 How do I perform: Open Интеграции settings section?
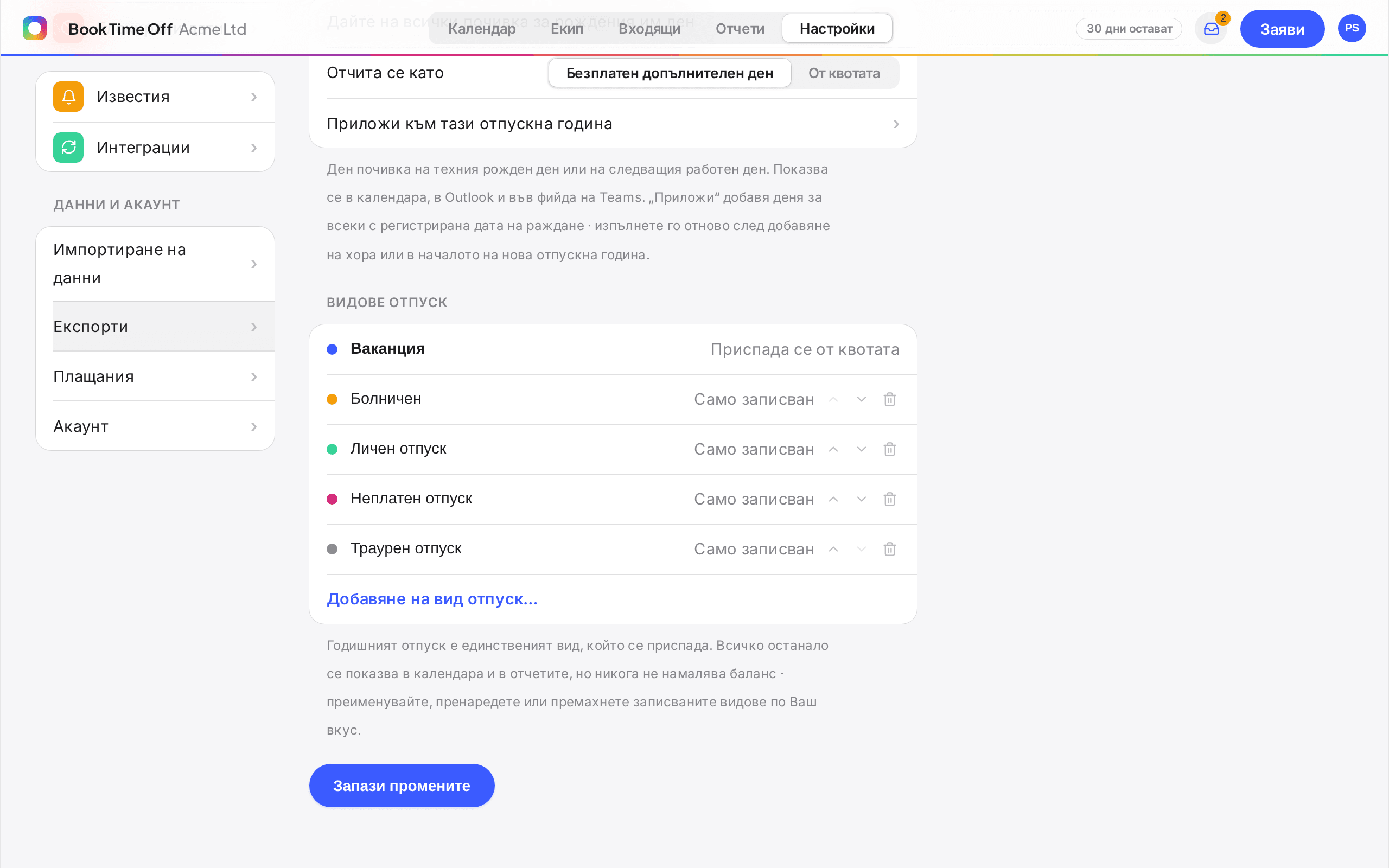pos(155,148)
